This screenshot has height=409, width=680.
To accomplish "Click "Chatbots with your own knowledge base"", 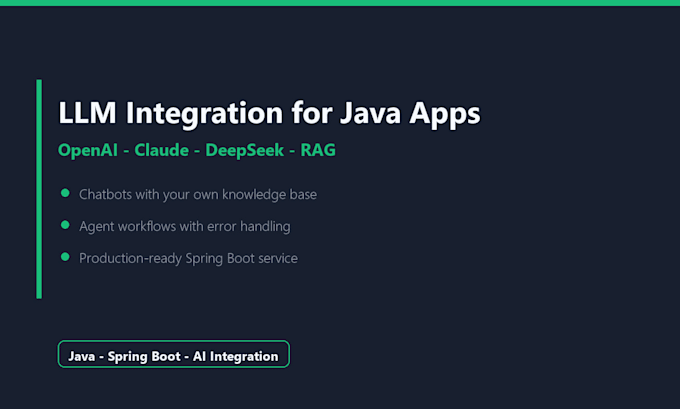I will click(198, 195).
